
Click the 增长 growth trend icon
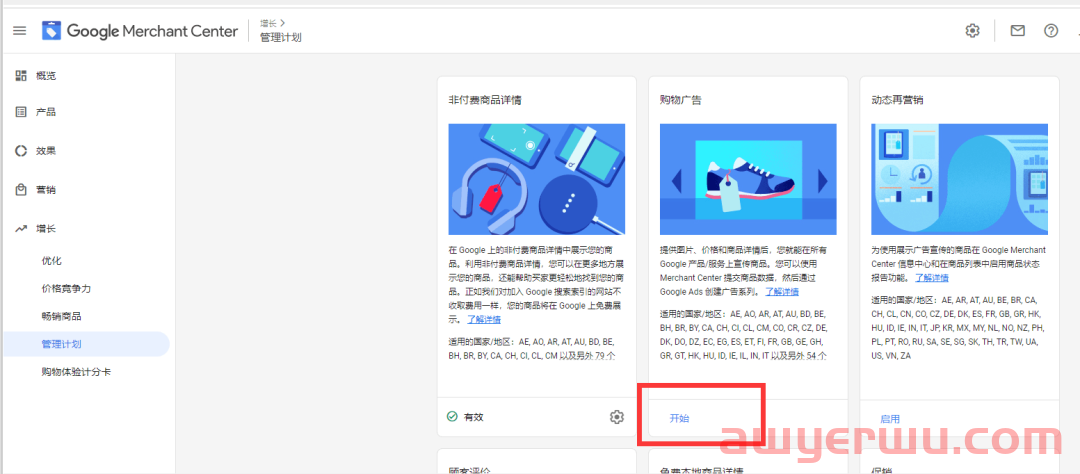(x=21, y=229)
